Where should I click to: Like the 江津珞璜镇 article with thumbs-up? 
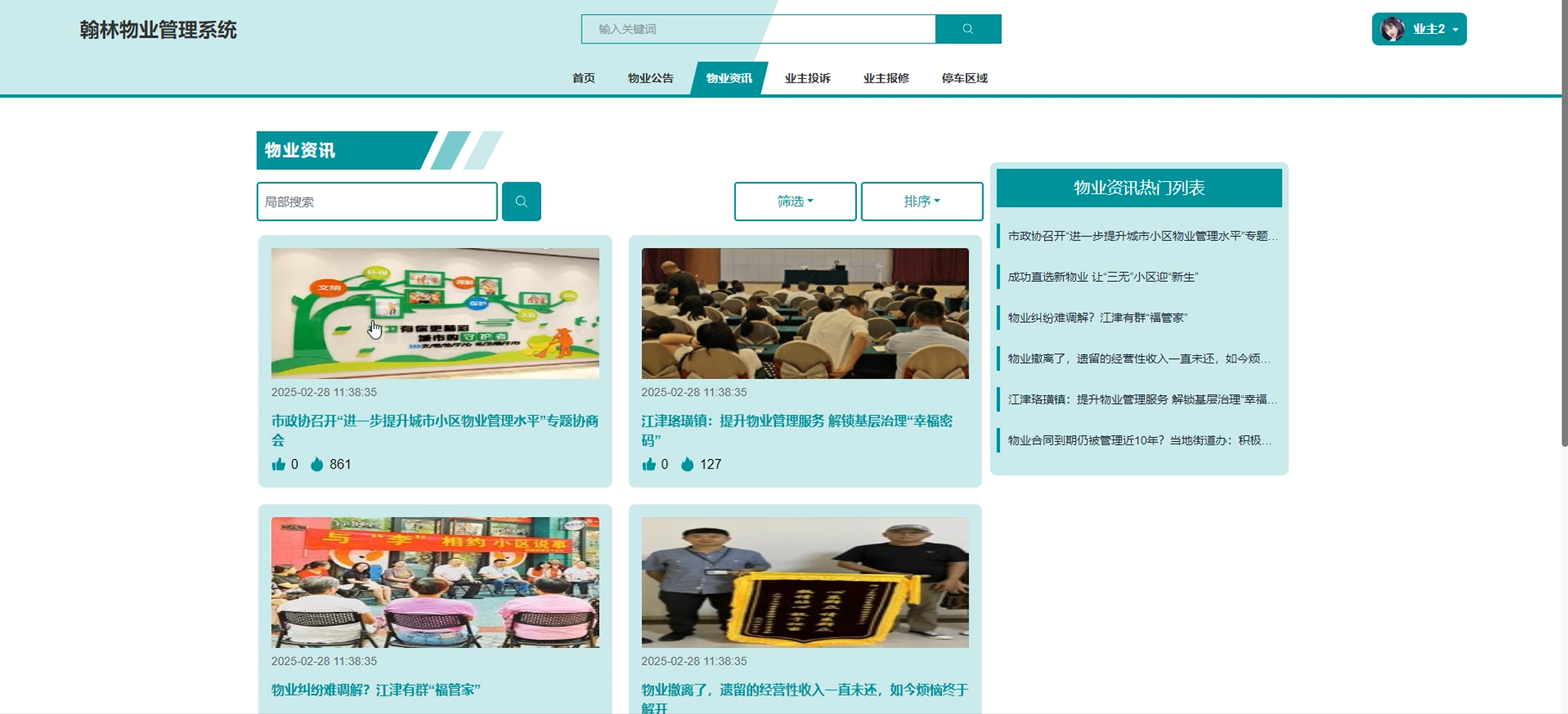tap(648, 464)
